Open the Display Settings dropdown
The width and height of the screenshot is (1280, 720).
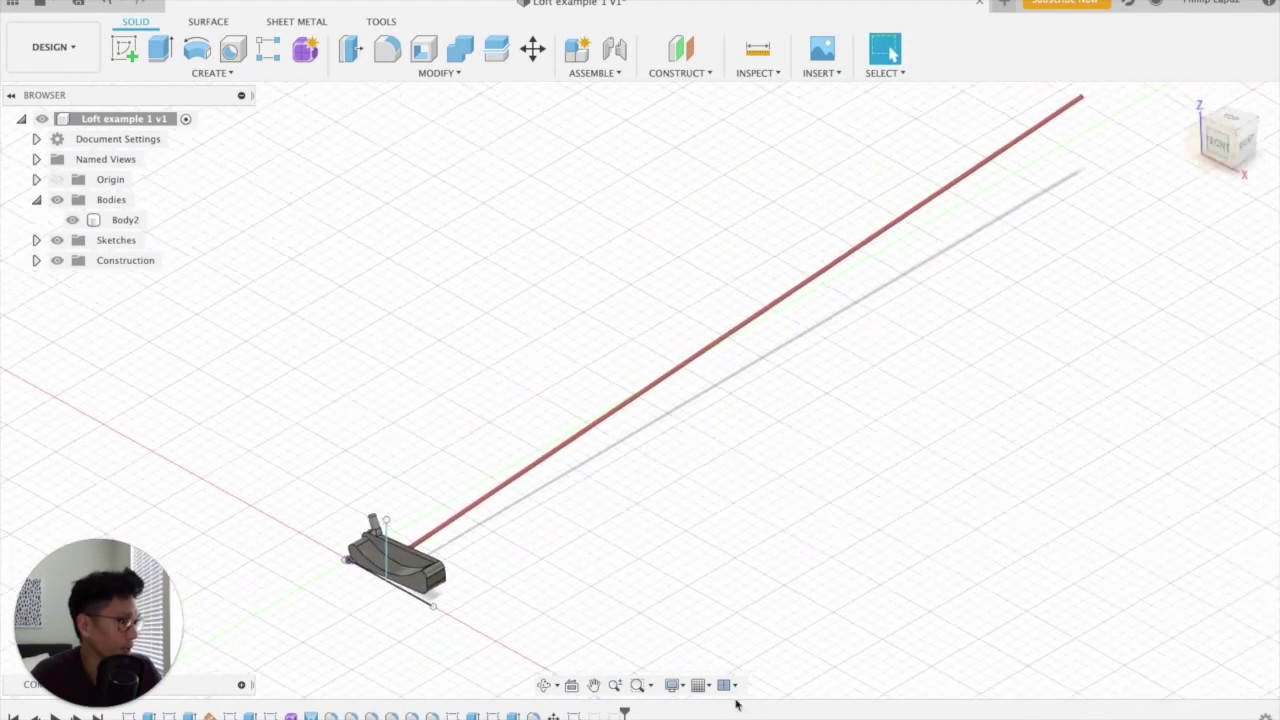coord(675,685)
